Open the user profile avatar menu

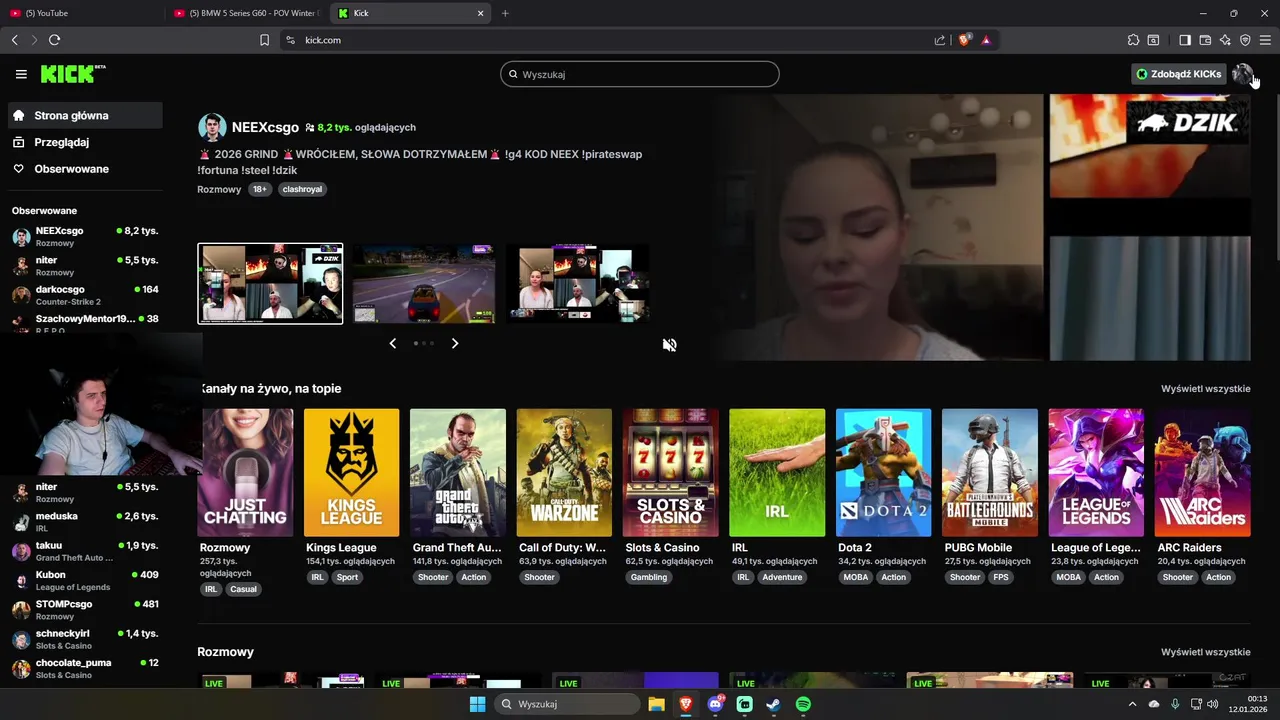1242,74
